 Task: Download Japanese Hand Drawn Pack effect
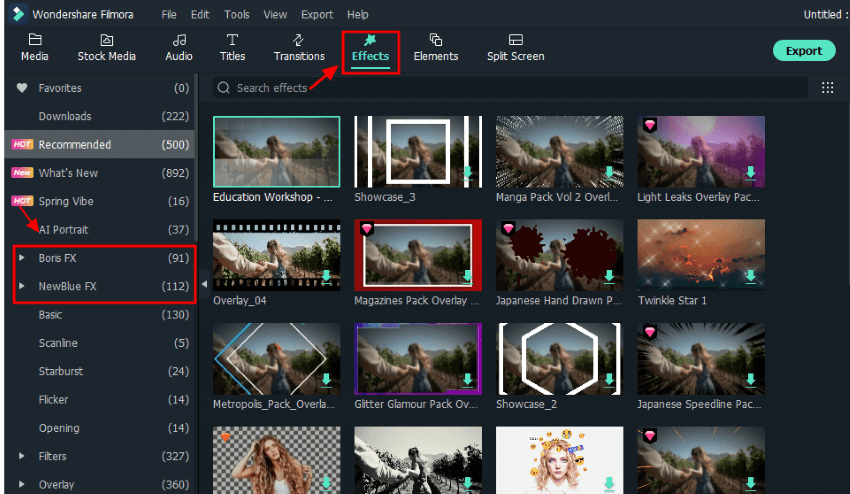(609, 277)
